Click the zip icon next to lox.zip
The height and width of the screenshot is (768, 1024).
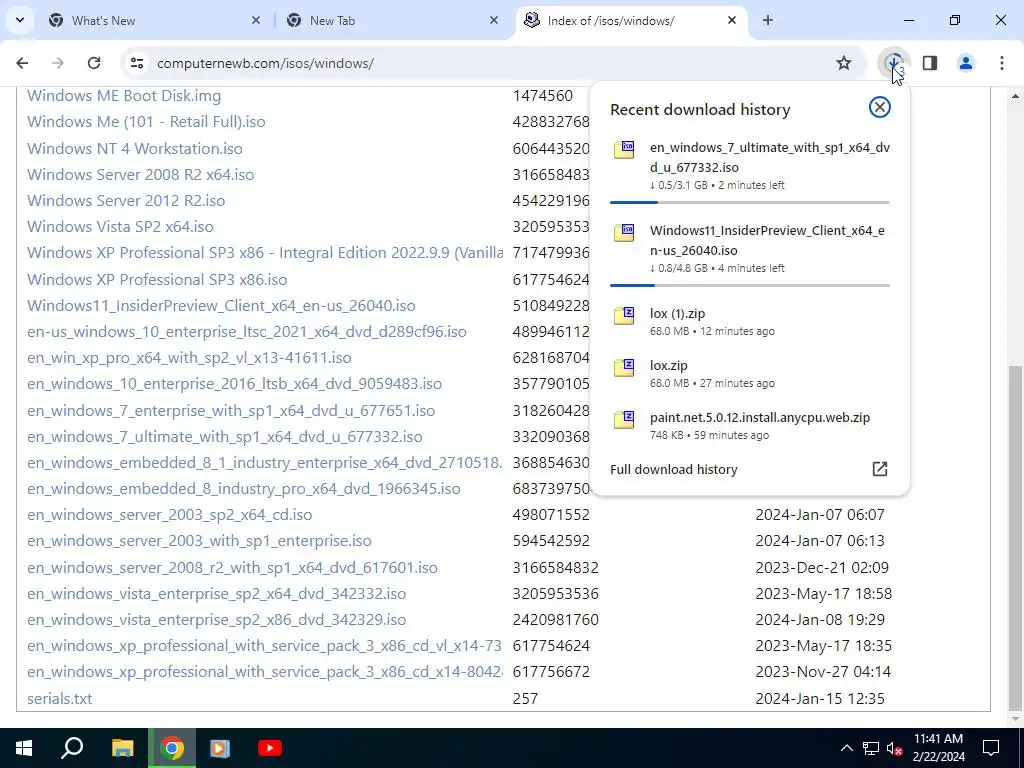pyautogui.click(x=624, y=367)
